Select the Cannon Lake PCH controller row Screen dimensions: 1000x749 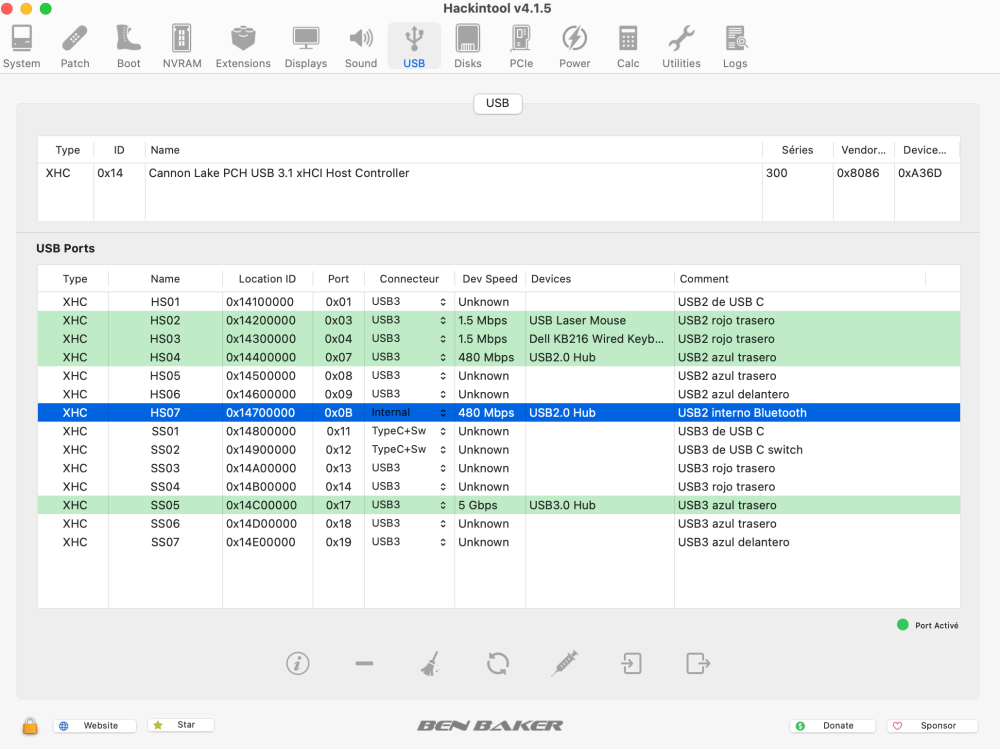point(499,173)
